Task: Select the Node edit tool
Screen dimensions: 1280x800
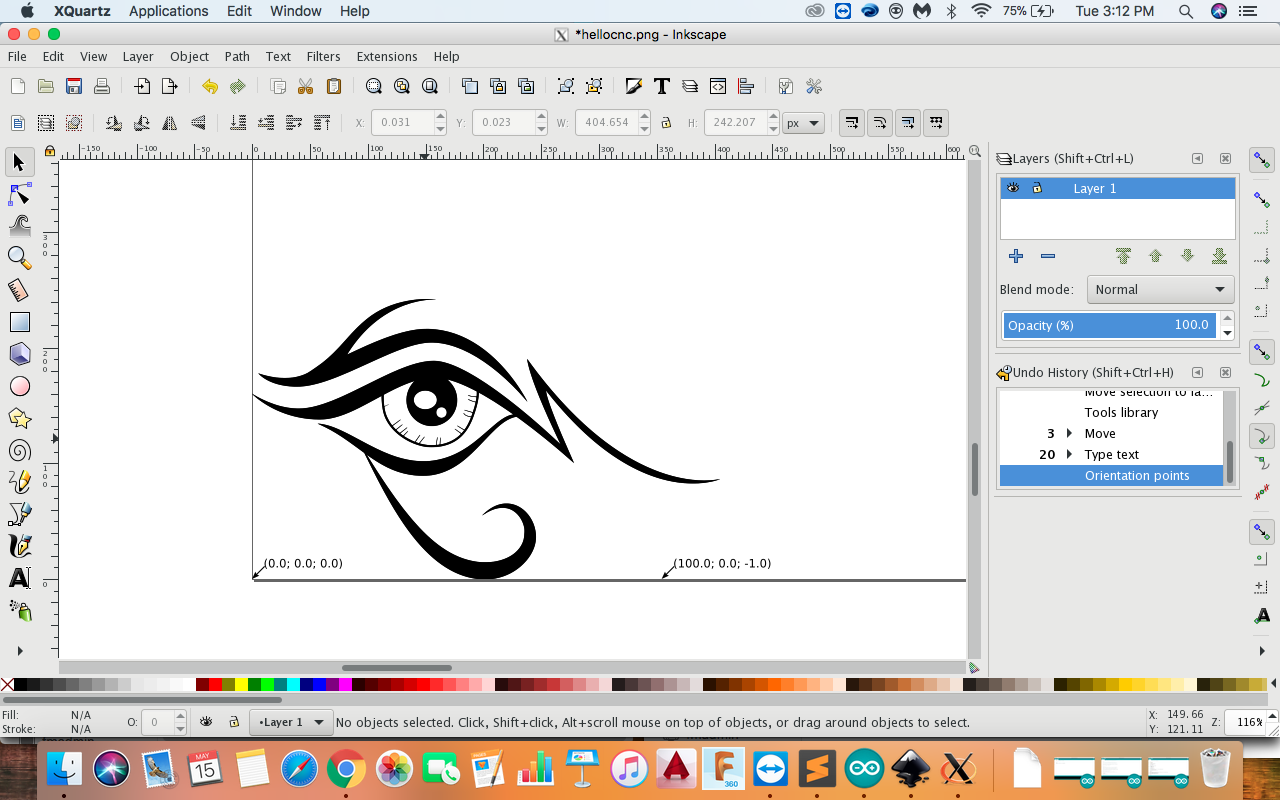Action: click(19, 193)
